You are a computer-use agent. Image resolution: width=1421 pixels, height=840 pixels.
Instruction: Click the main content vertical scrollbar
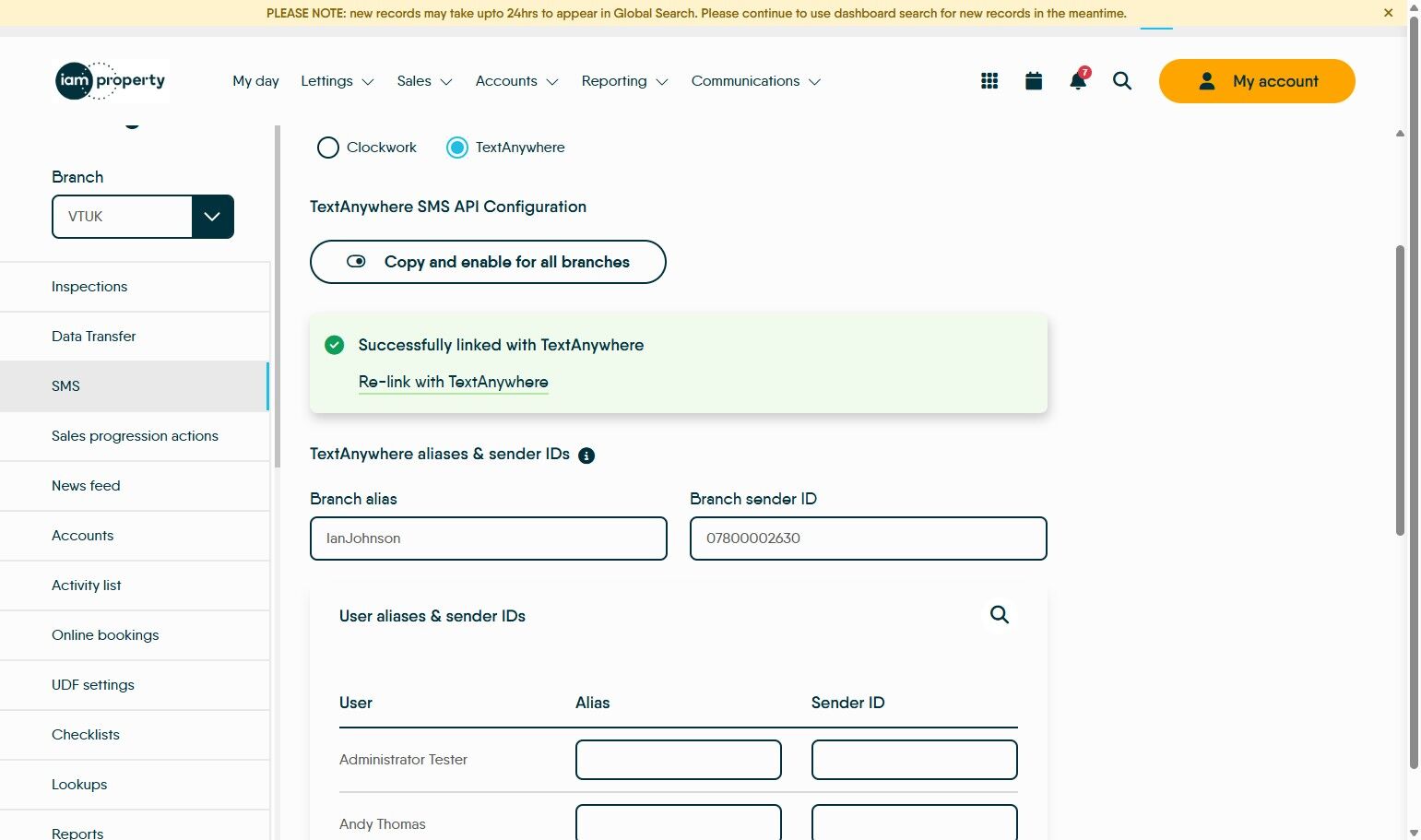click(x=1400, y=389)
